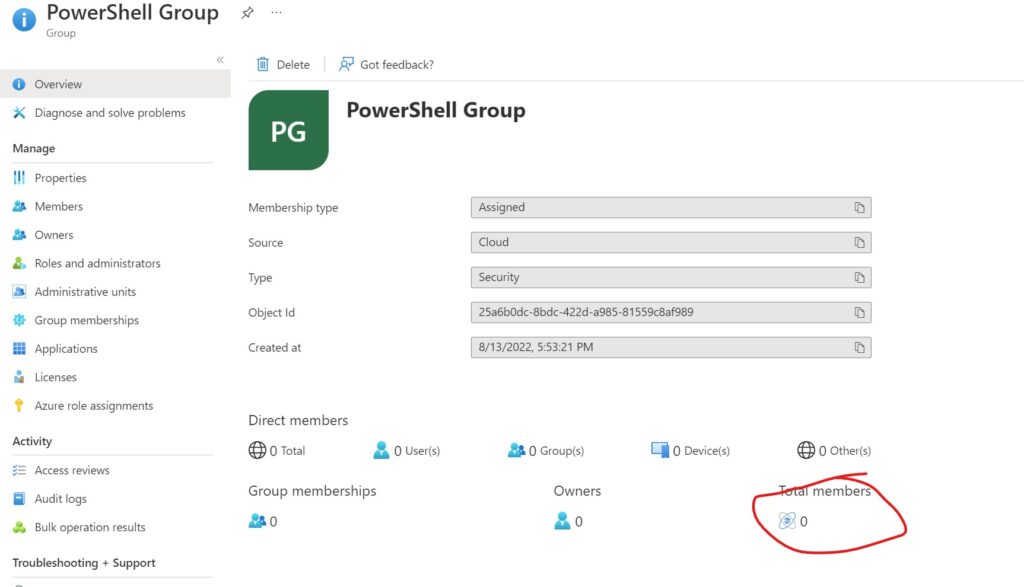
Task: Click the Object Id field
Action: point(671,312)
